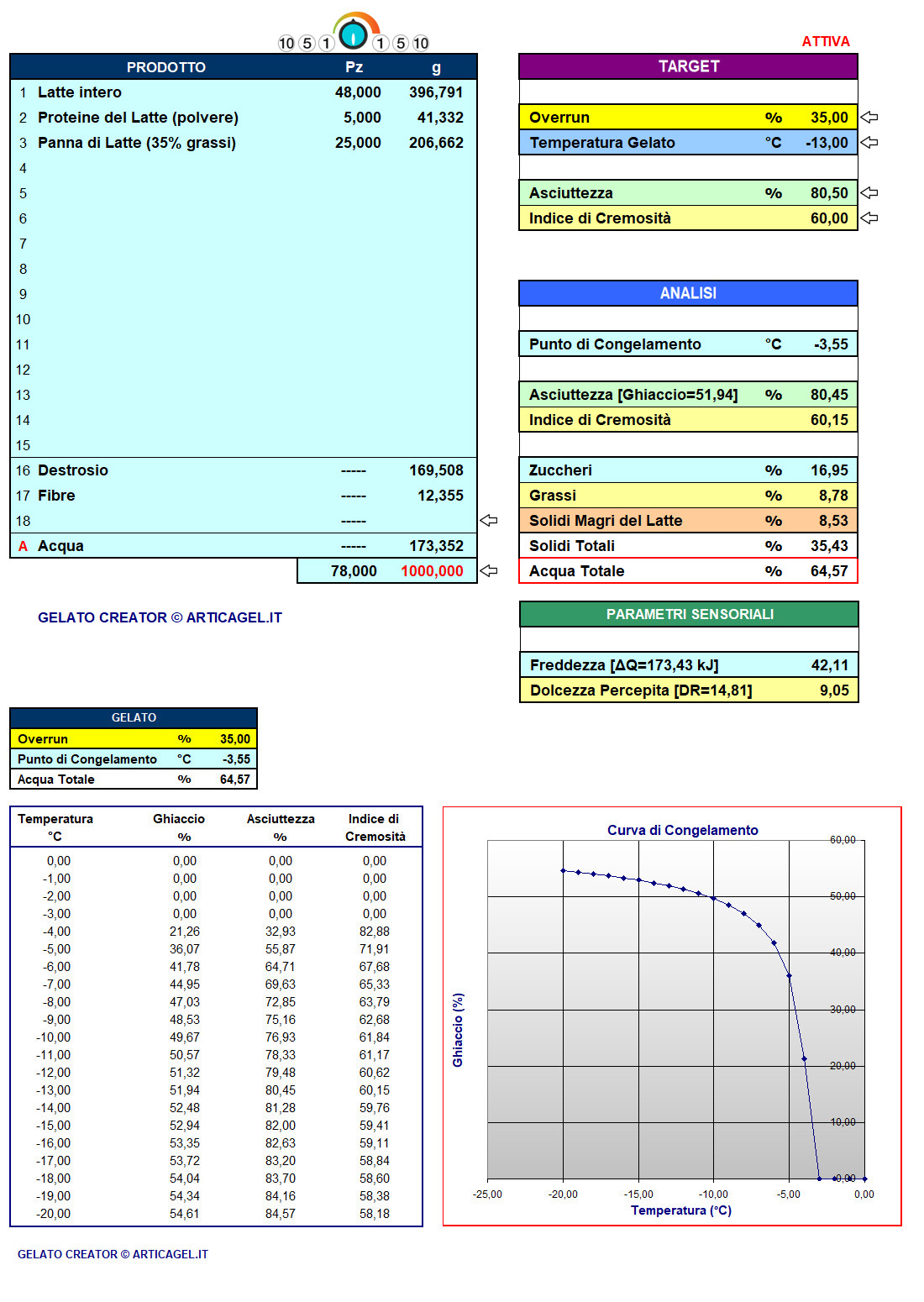Click the Curva di Congelamento chart title
The width and height of the screenshot is (924, 1302).
click(683, 830)
